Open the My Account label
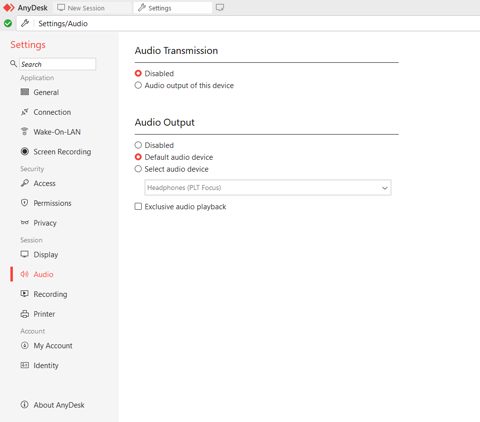Screen dimensions: 480x422 coord(53,346)
